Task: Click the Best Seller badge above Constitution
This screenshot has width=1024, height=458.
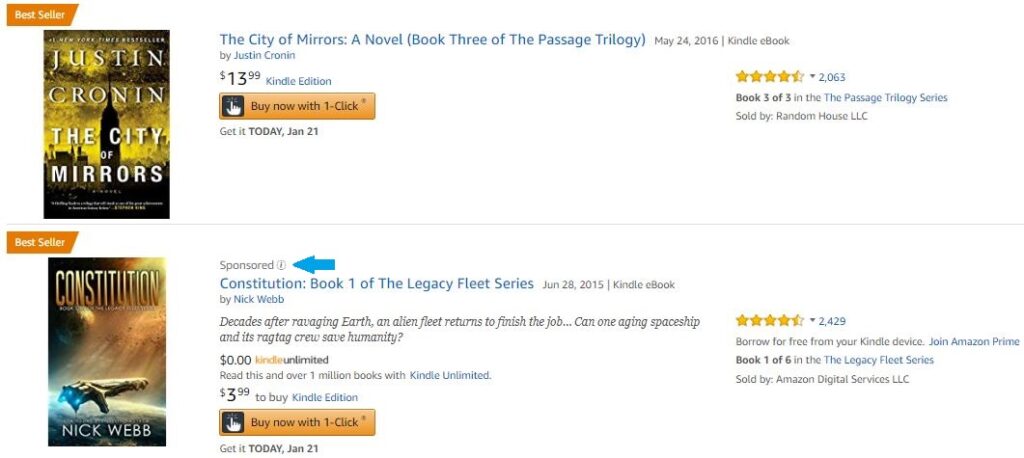Action: pyautogui.click(x=40, y=242)
